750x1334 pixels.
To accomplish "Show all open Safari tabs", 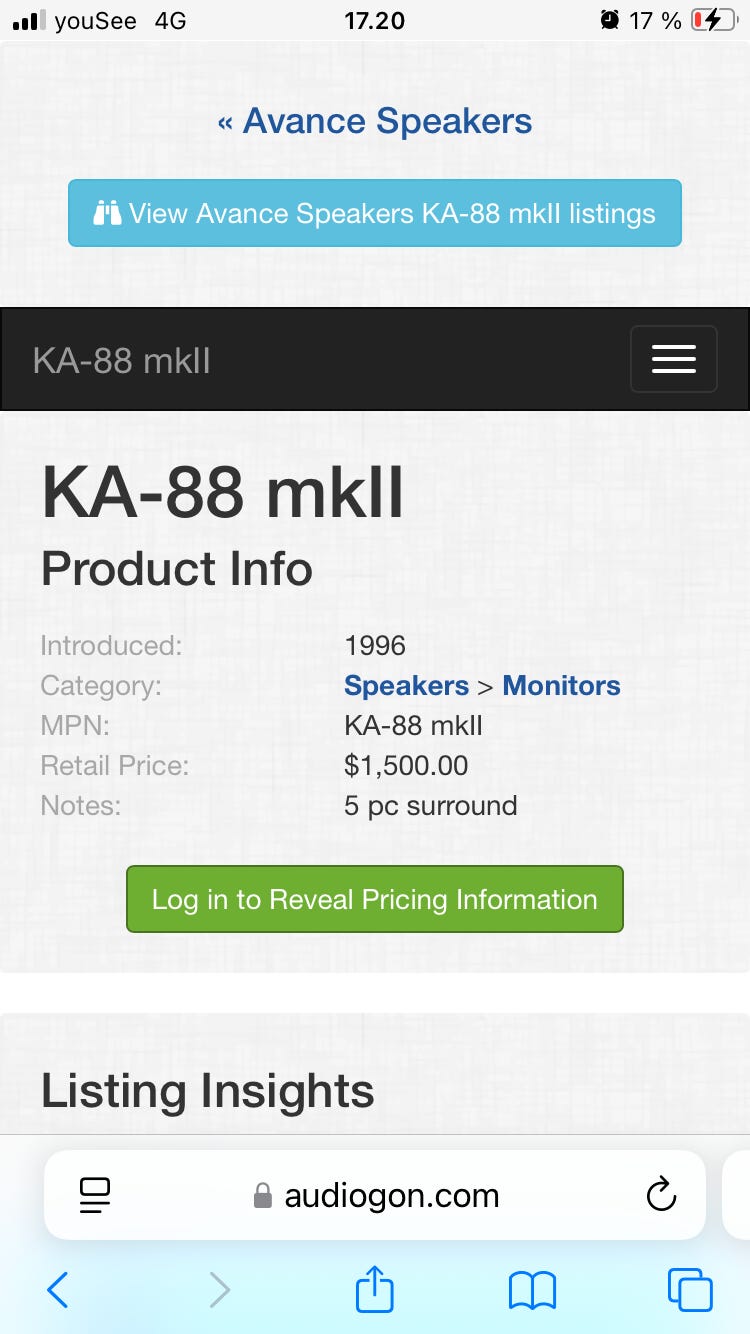I will [690, 1290].
